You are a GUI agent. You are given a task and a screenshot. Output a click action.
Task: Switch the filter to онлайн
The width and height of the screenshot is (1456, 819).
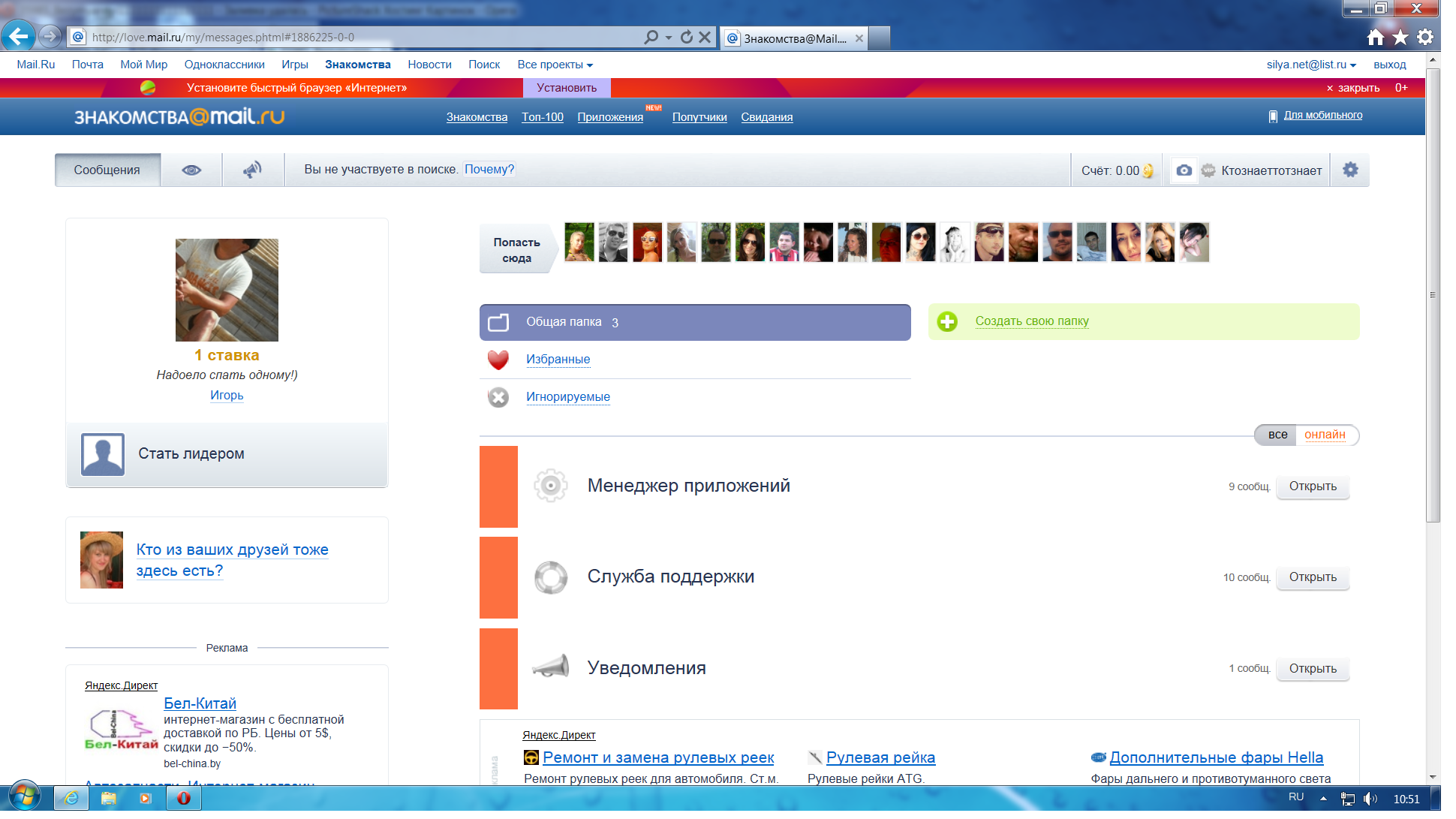point(1325,435)
